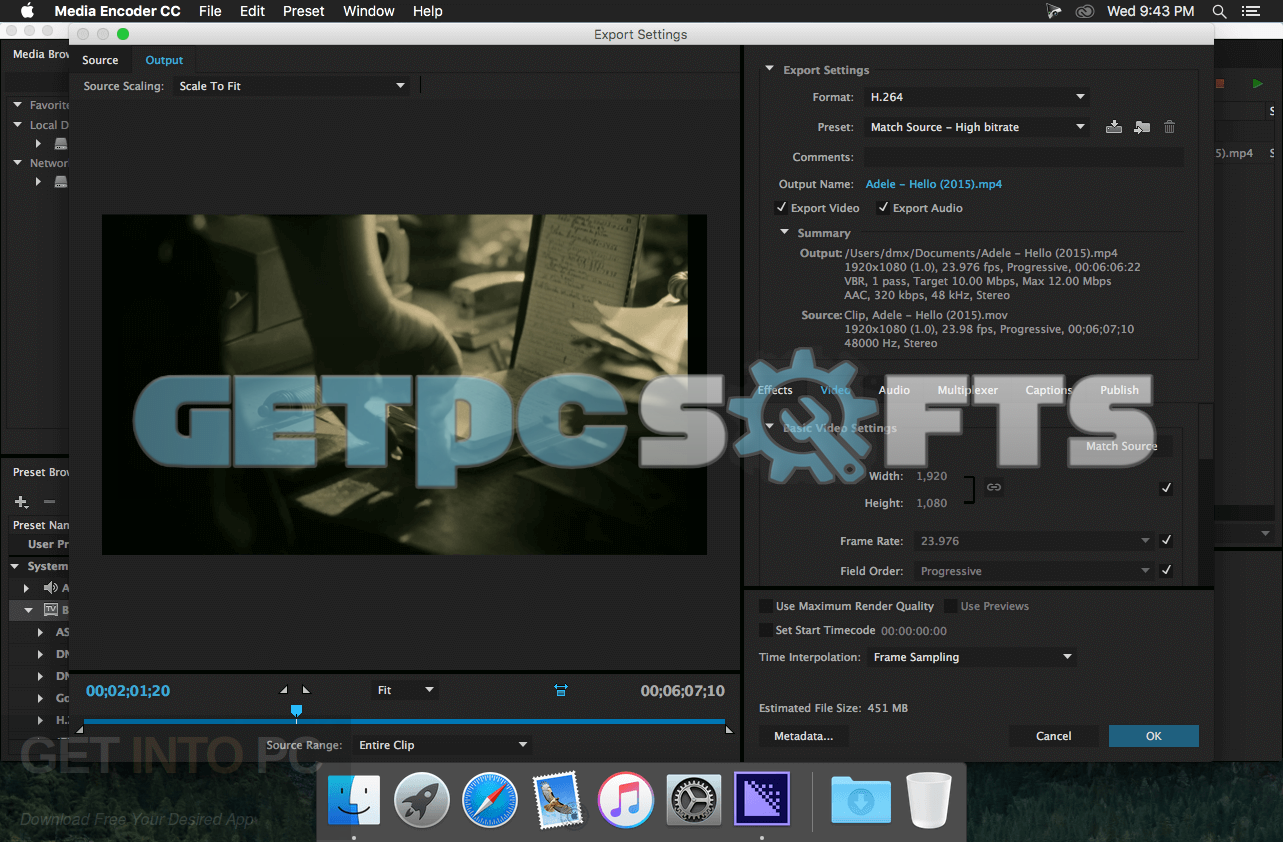Click the Set Out Point triangle icon
The width and height of the screenshot is (1283, 842).
(x=306, y=690)
